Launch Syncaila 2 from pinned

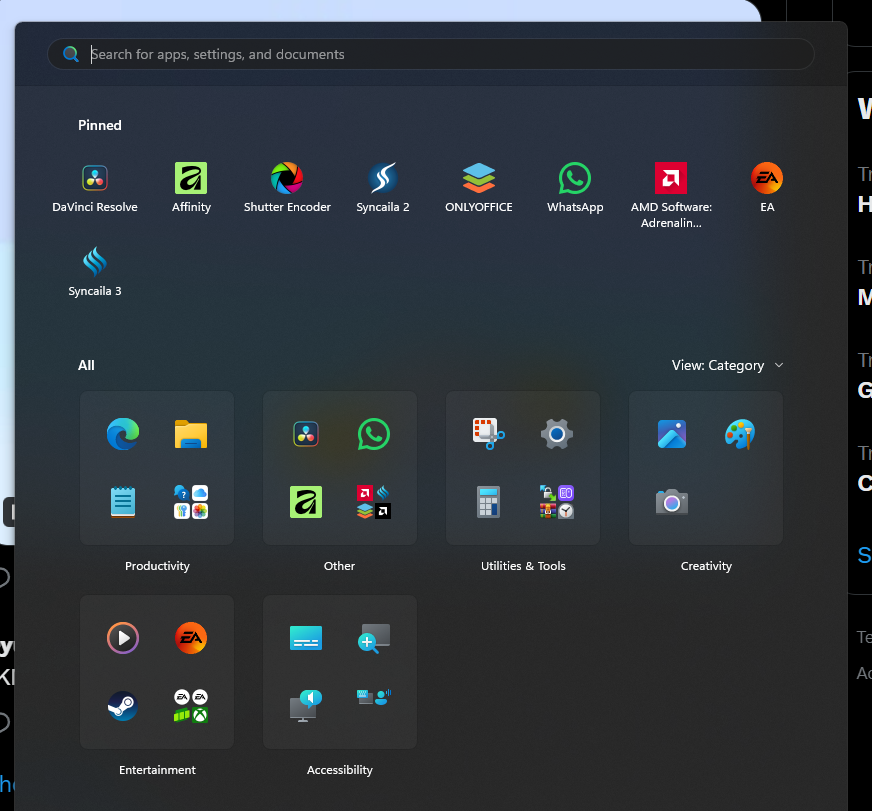383,189
